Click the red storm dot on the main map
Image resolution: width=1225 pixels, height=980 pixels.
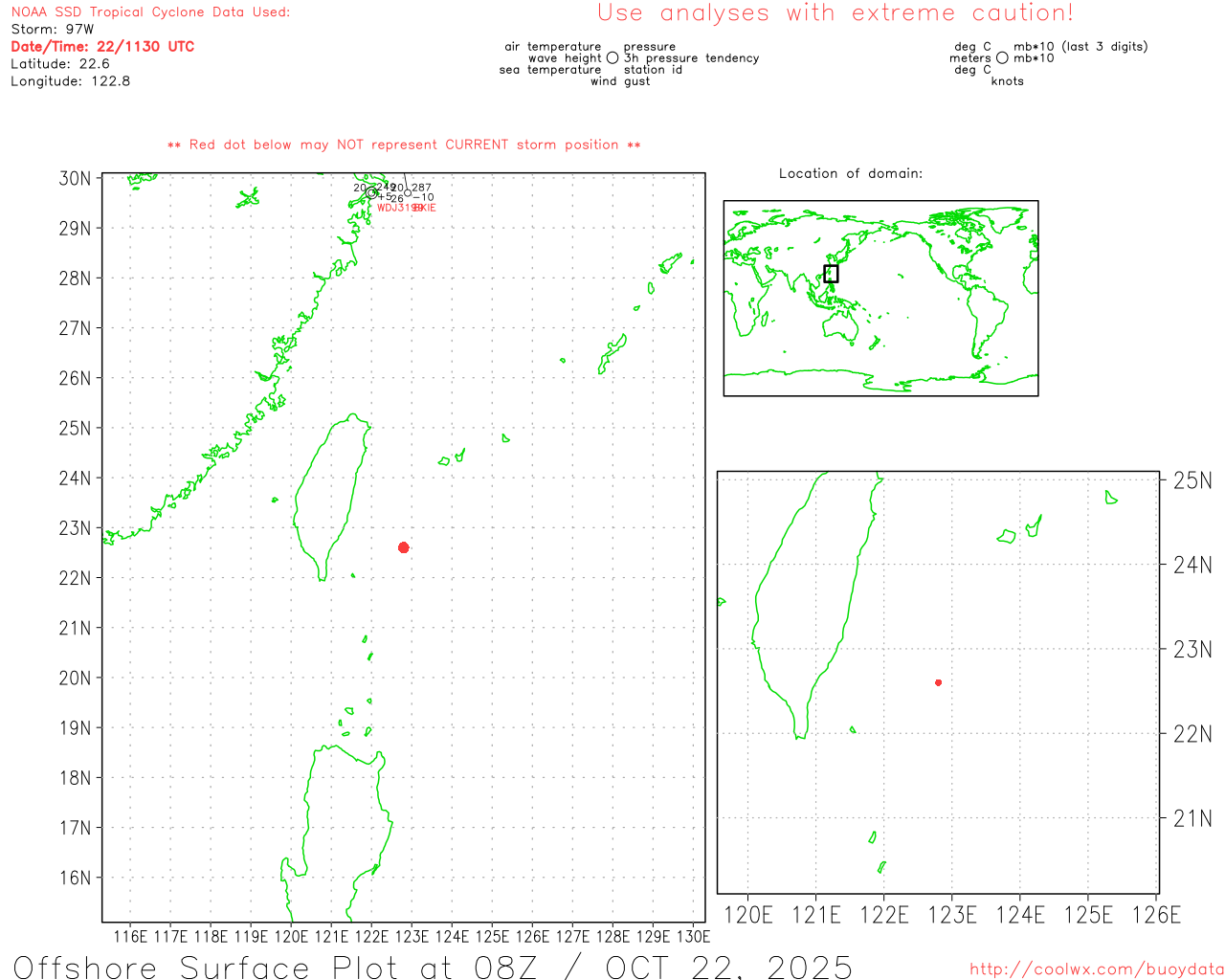click(x=404, y=547)
